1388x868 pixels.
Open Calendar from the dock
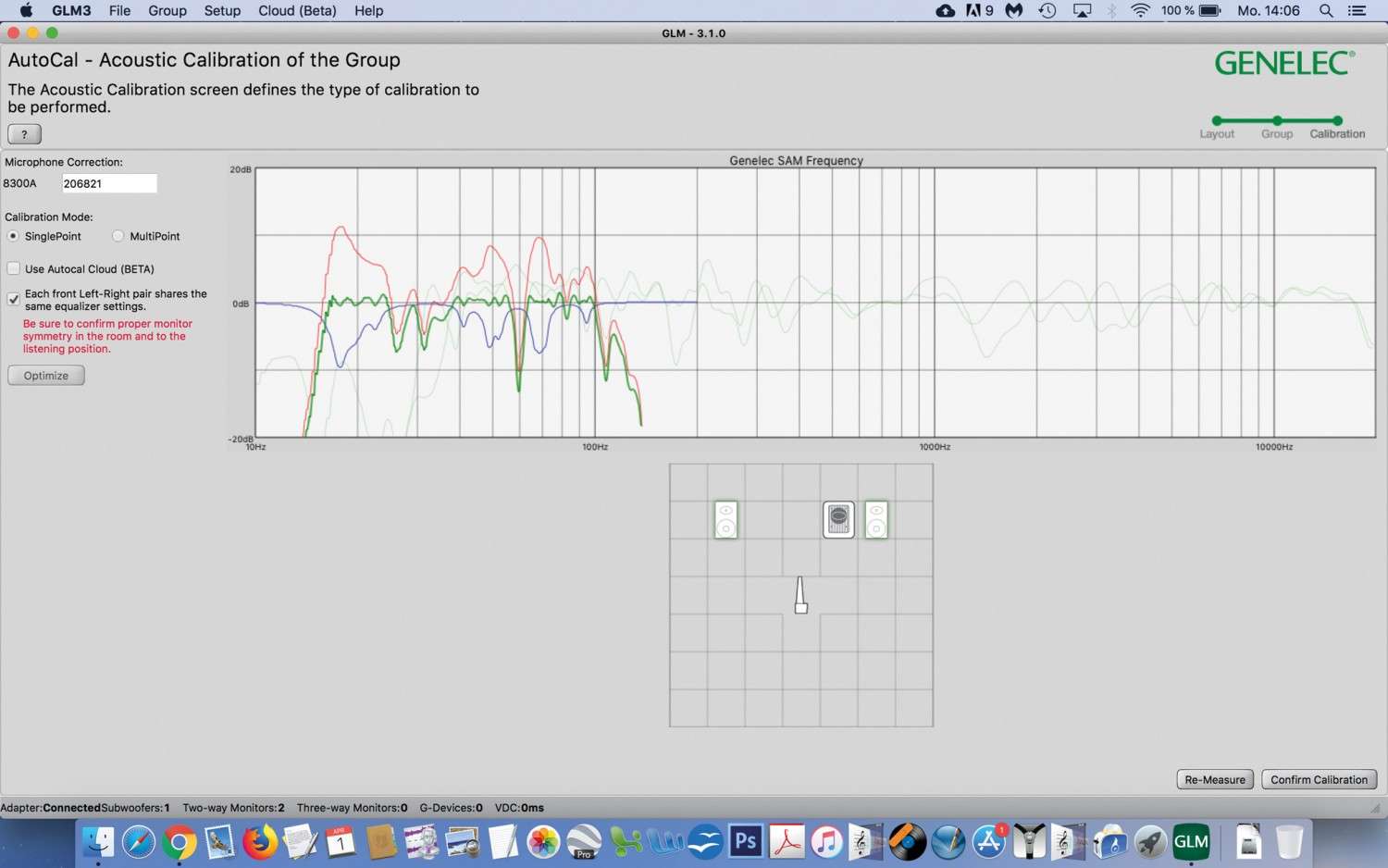tap(341, 842)
